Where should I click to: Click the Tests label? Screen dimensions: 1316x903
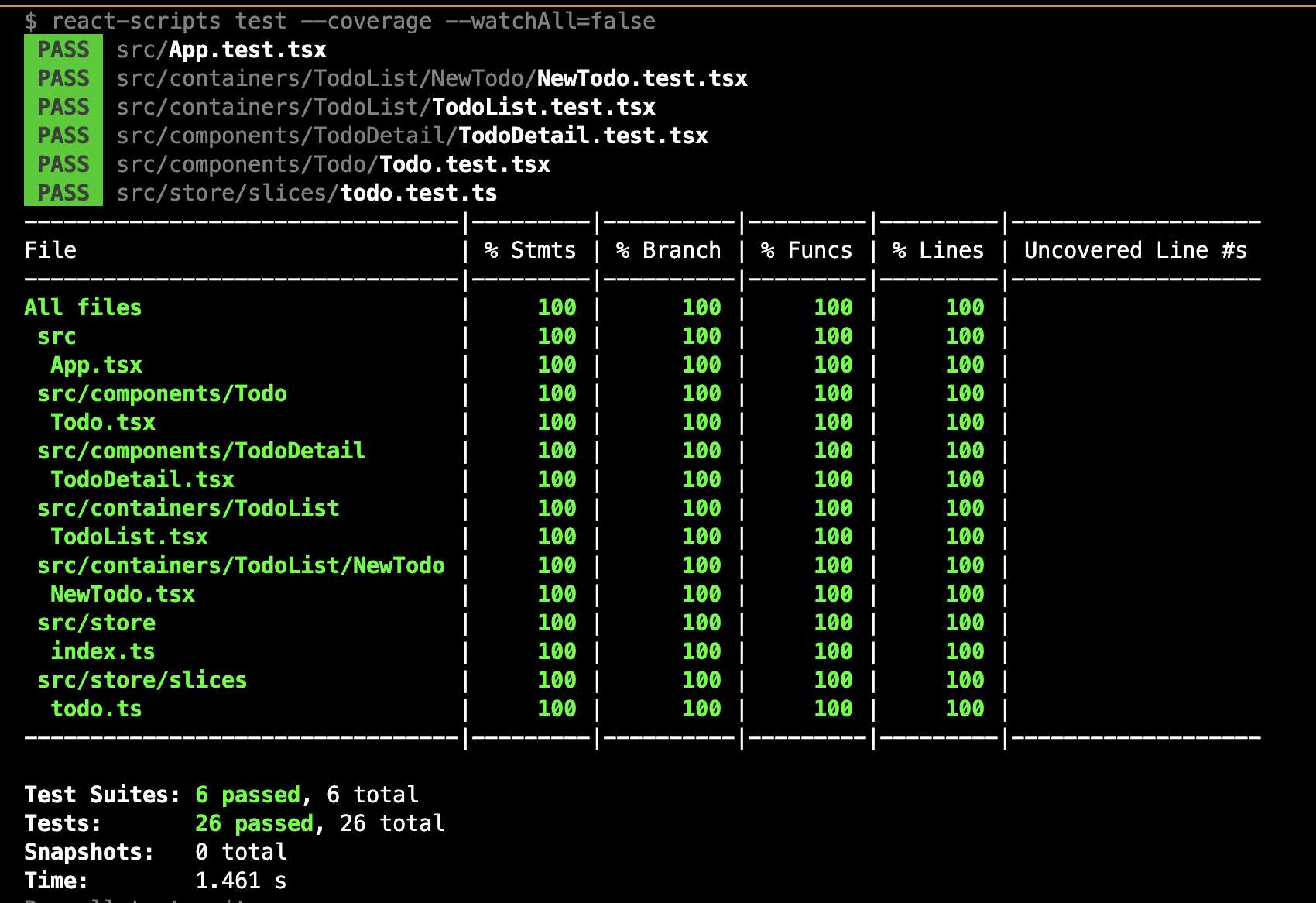(x=63, y=823)
